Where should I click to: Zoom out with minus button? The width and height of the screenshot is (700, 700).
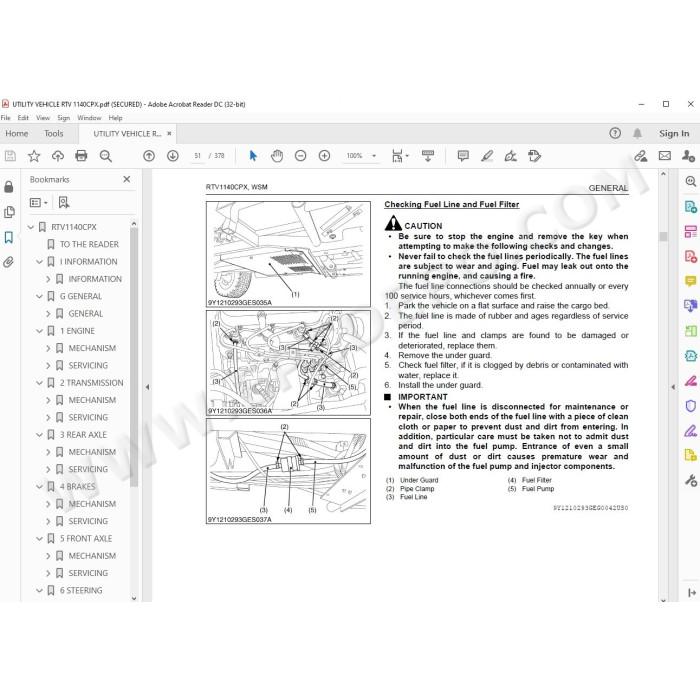coord(300,156)
